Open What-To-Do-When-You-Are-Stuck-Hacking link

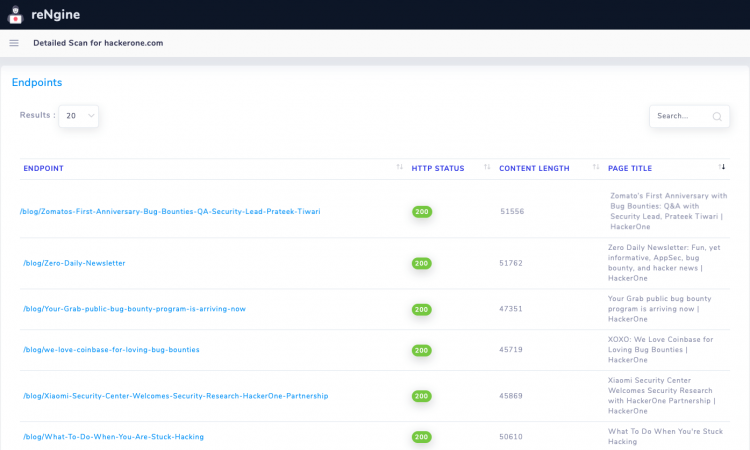(x=113, y=437)
